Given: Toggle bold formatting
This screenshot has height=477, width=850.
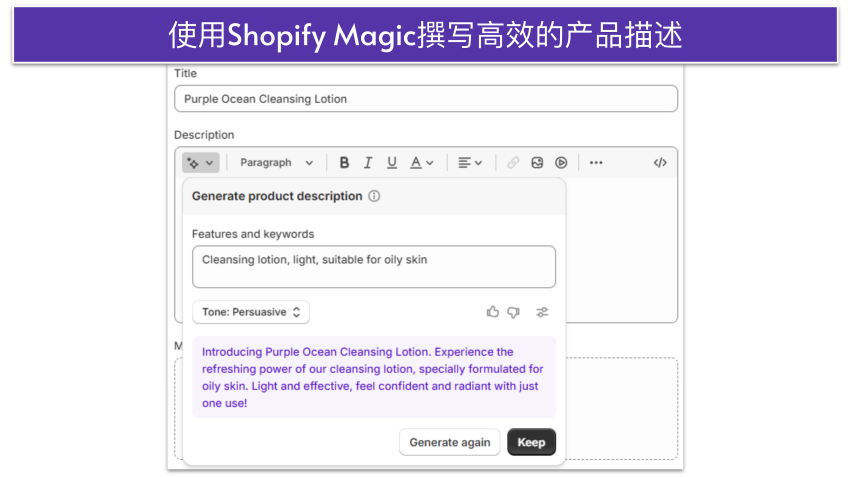Looking at the screenshot, I should click(x=344, y=163).
